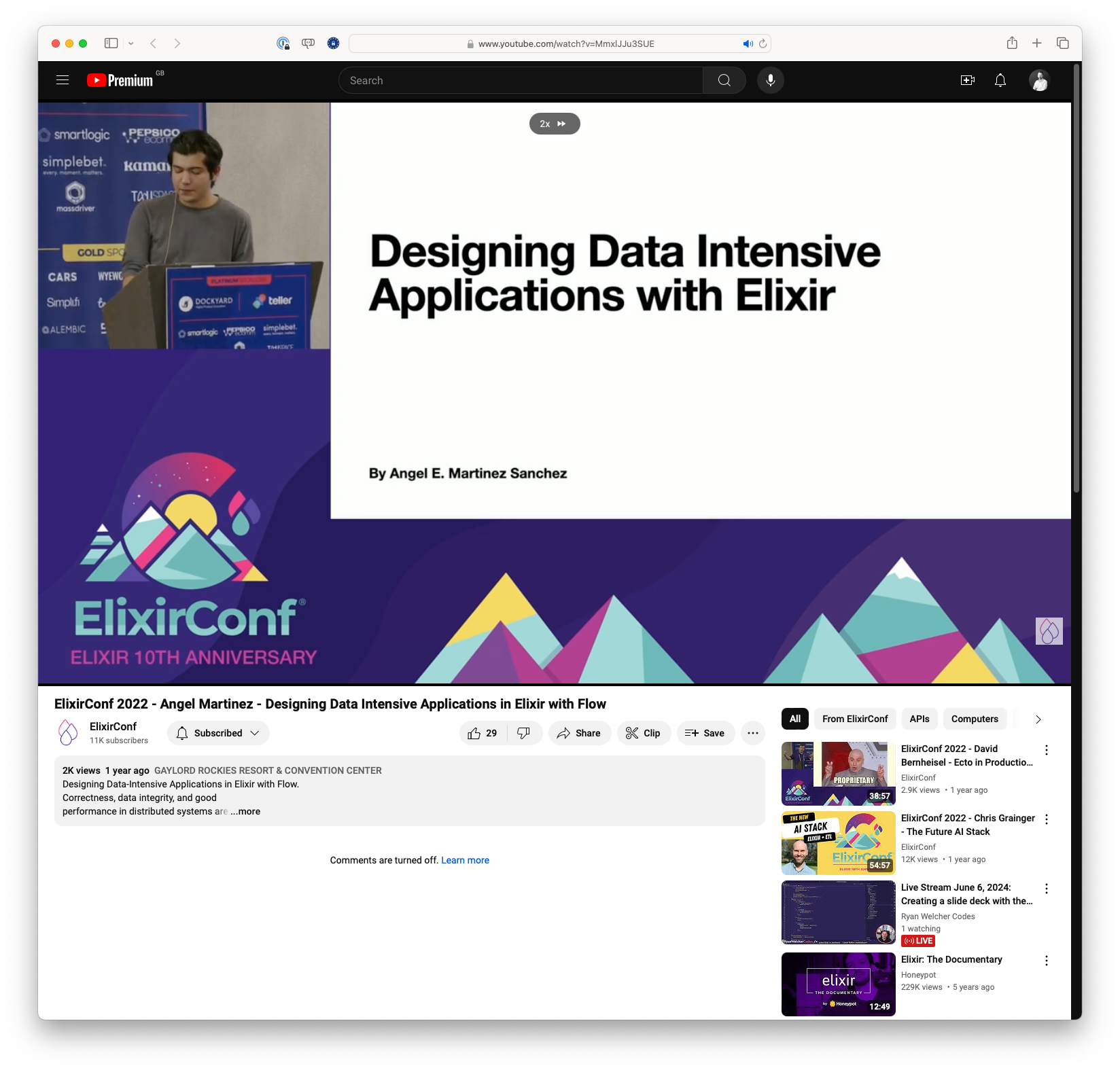The height and width of the screenshot is (1070, 1120).
Task: Click the dislike thumbs down button
Action: [523, 733]
